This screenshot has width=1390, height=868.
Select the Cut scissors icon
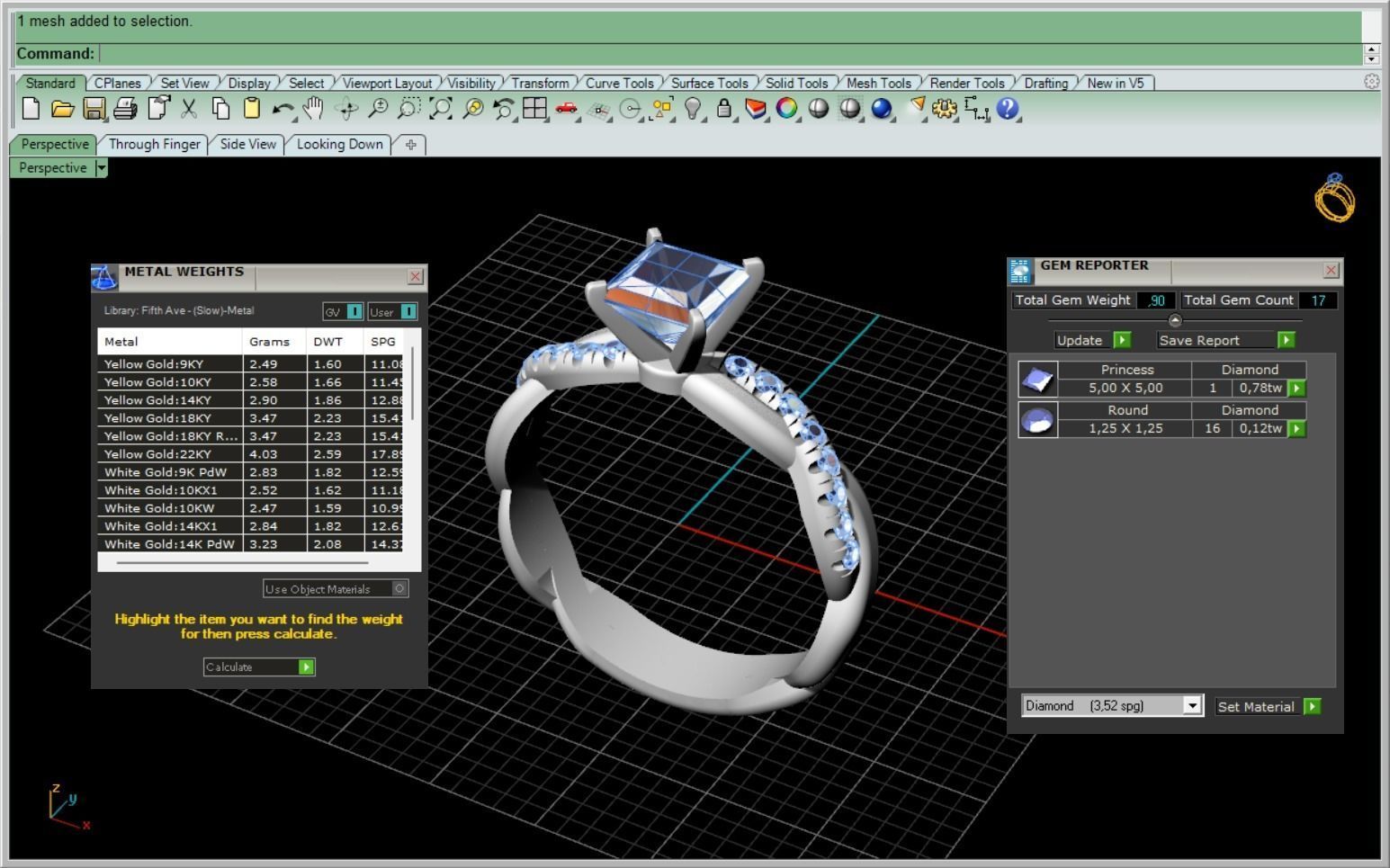(x=189, y=109)
